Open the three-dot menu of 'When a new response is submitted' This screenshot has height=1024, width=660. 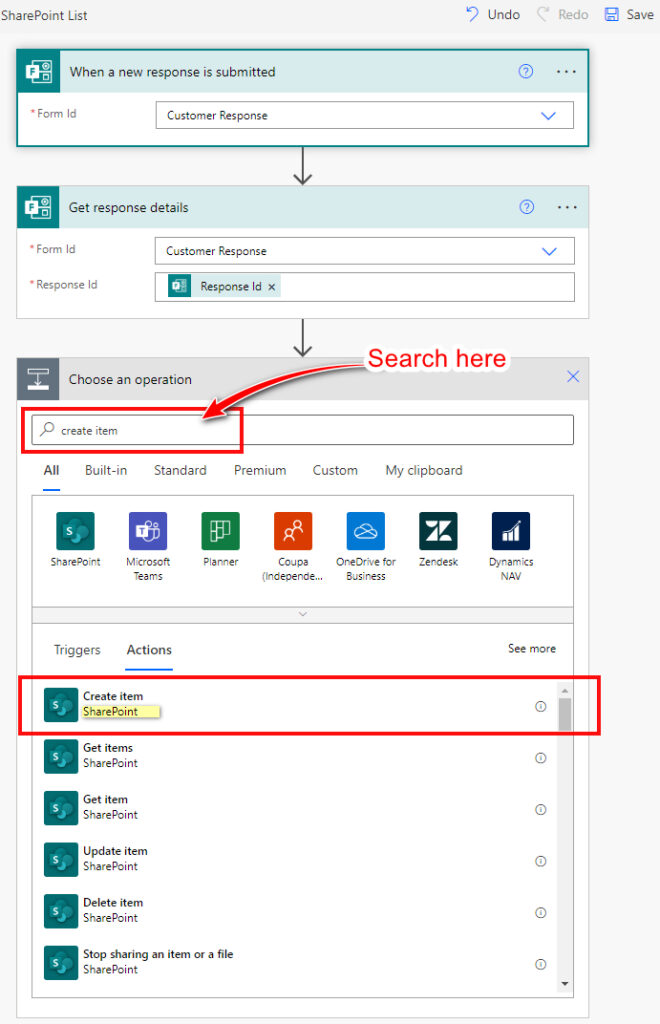tap(566, 71)
